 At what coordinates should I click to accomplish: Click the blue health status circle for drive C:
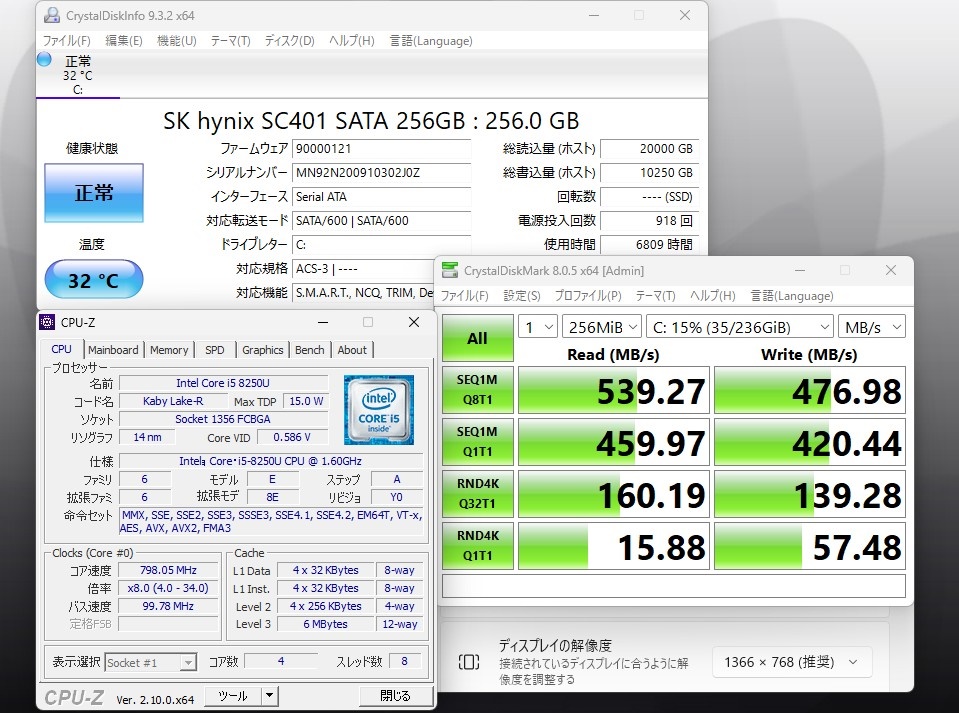pyautogui.click(x=44, y=60)
